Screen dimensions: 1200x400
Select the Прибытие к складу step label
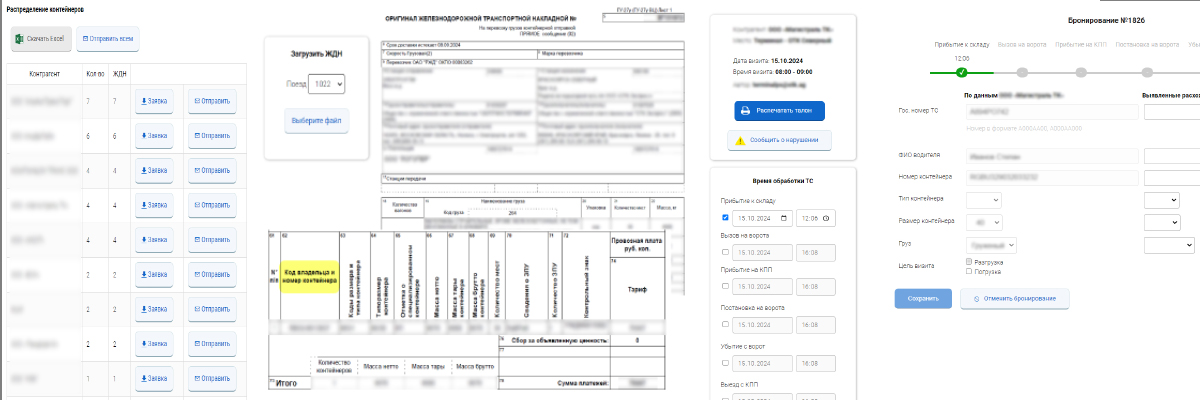pos(962,45)
